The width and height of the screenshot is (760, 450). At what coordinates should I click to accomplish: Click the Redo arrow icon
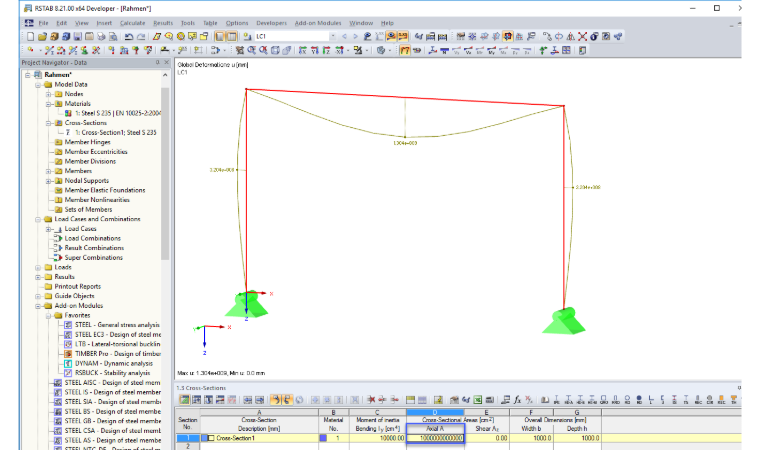point(141,36)
